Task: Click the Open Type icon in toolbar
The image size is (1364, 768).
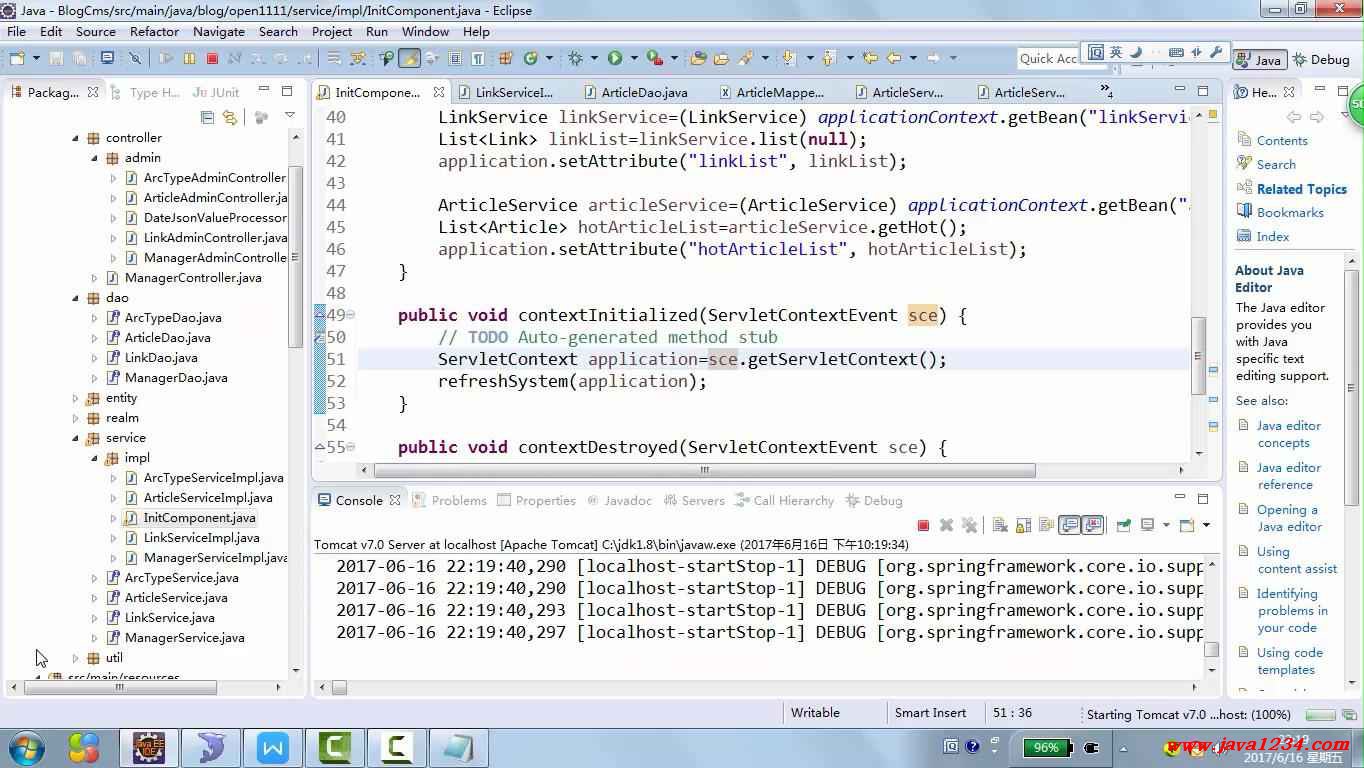Action: 698,58
